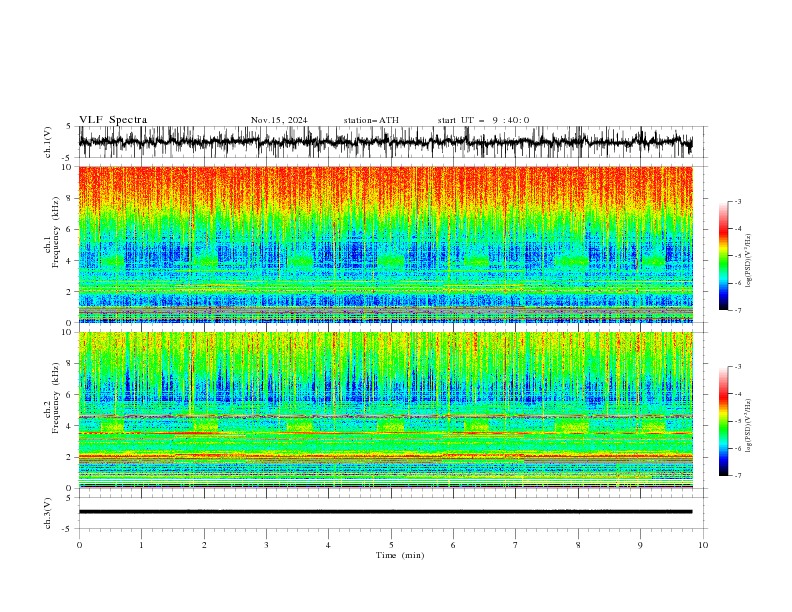Click the time axis tick label '0'
This screenshot has width=792, height=612.
tap(79, 545)
